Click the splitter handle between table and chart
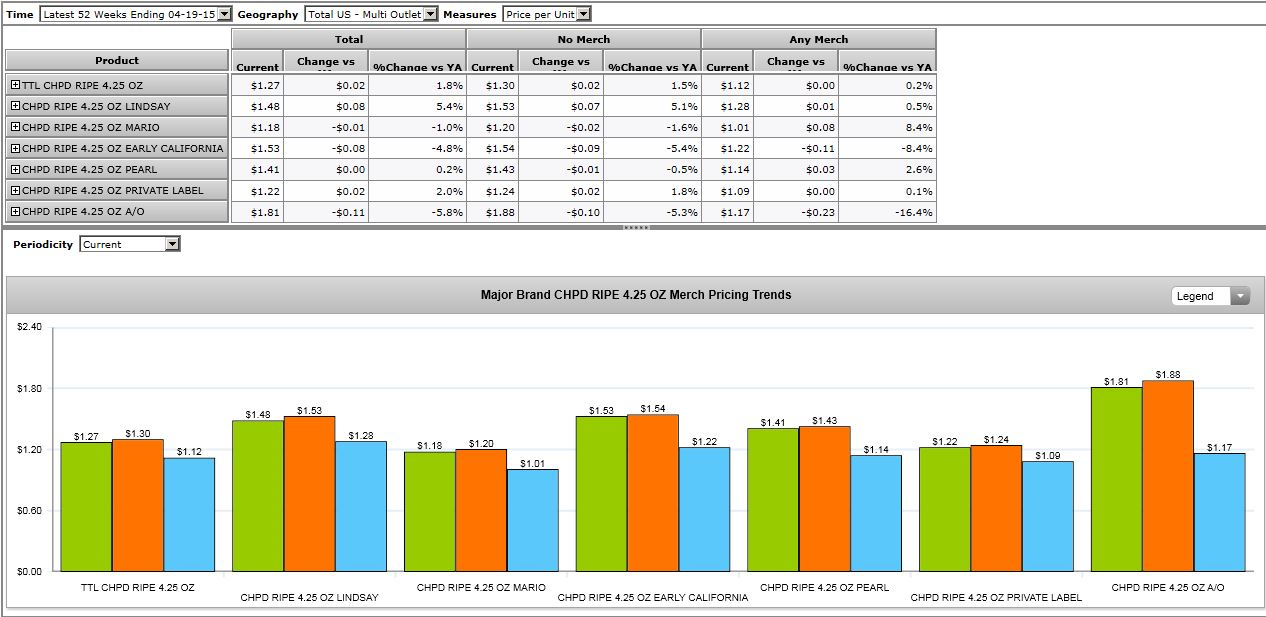The height and width of the screenshot is (617, 1266). 636,228
